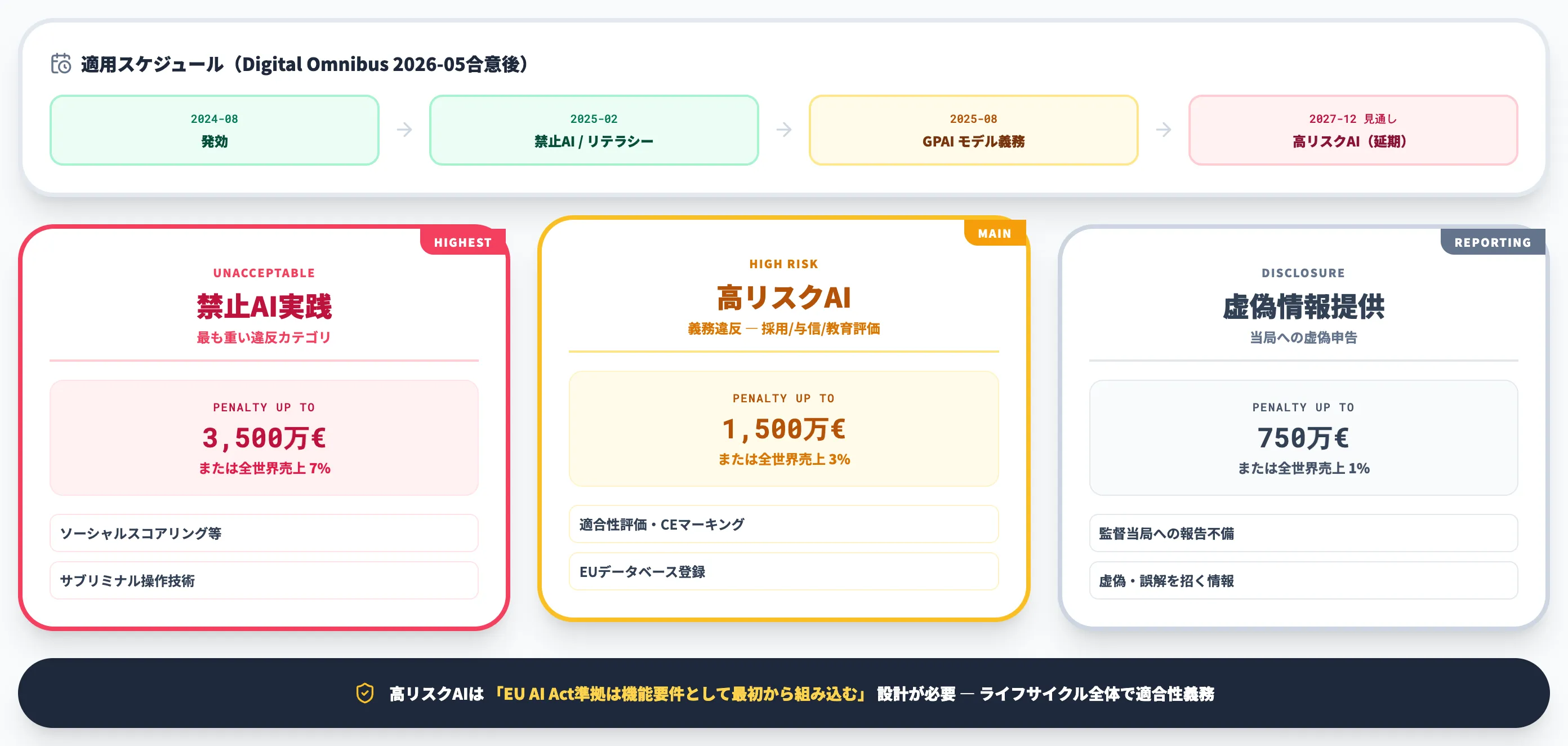Click the MAIN badge on the yellow card
Viewport: 1568px width, 746px height.
[x=995, y=233]
